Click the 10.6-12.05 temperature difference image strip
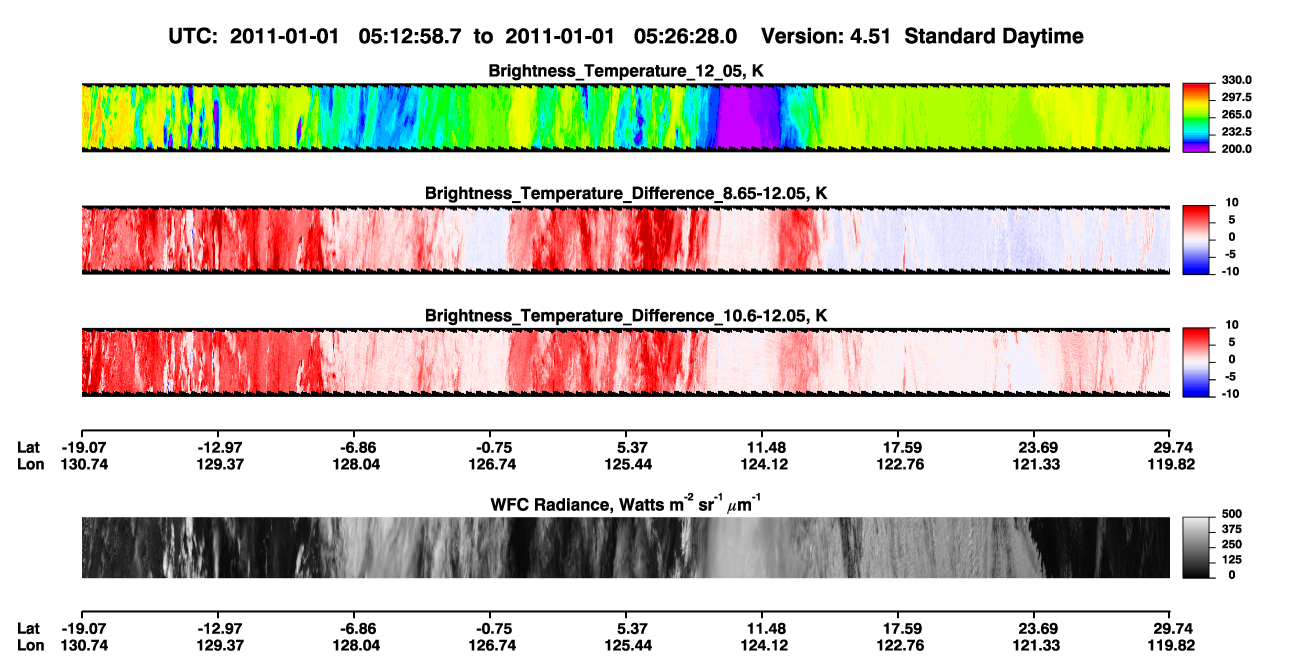The image size is (1300, 667). tap(625, 362)
